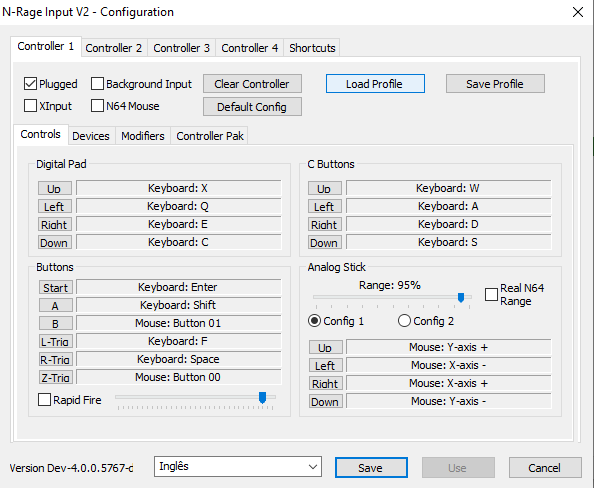Click the Start assignment button
The image size is (594, 488).
(56, 287)
